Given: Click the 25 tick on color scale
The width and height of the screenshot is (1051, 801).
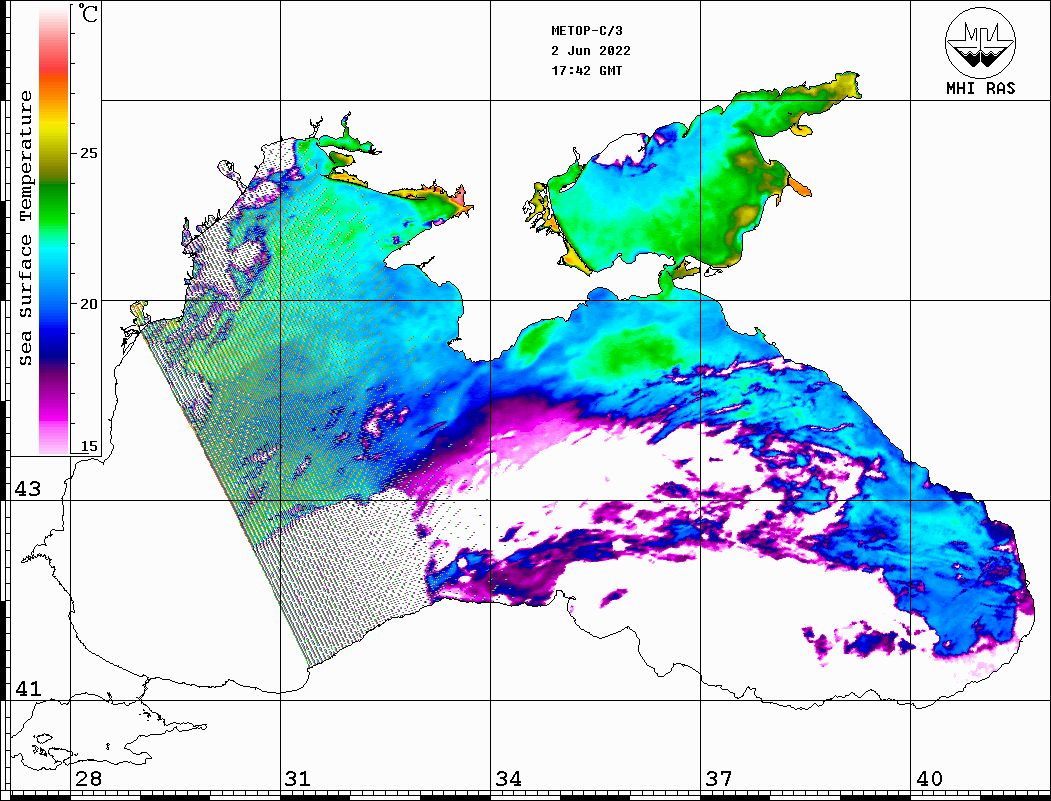Looking at the screenshot, I should click(88, 153).
